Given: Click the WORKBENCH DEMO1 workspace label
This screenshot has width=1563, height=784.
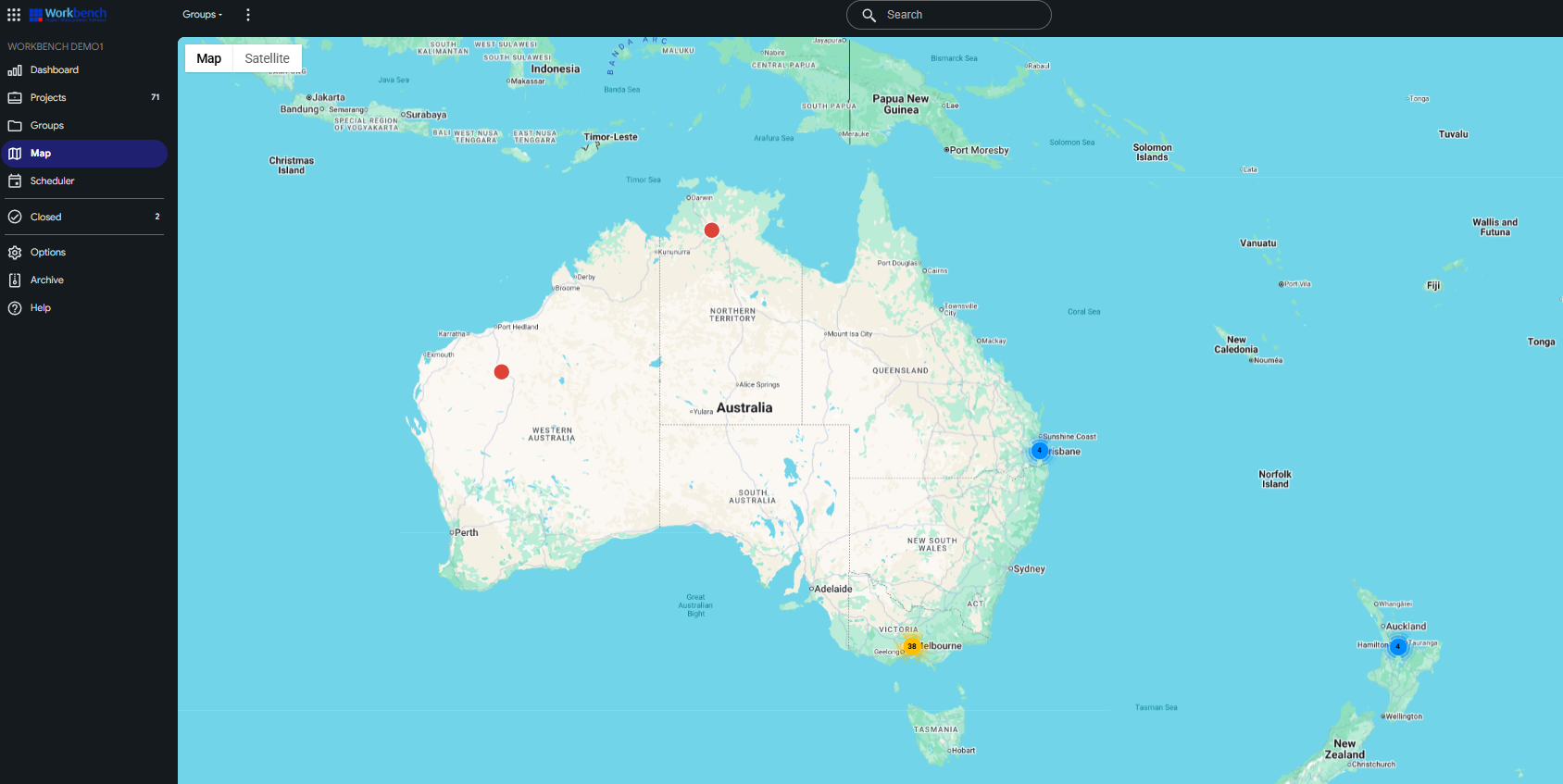Looking at the screenshot, I should tap(56, 46).
